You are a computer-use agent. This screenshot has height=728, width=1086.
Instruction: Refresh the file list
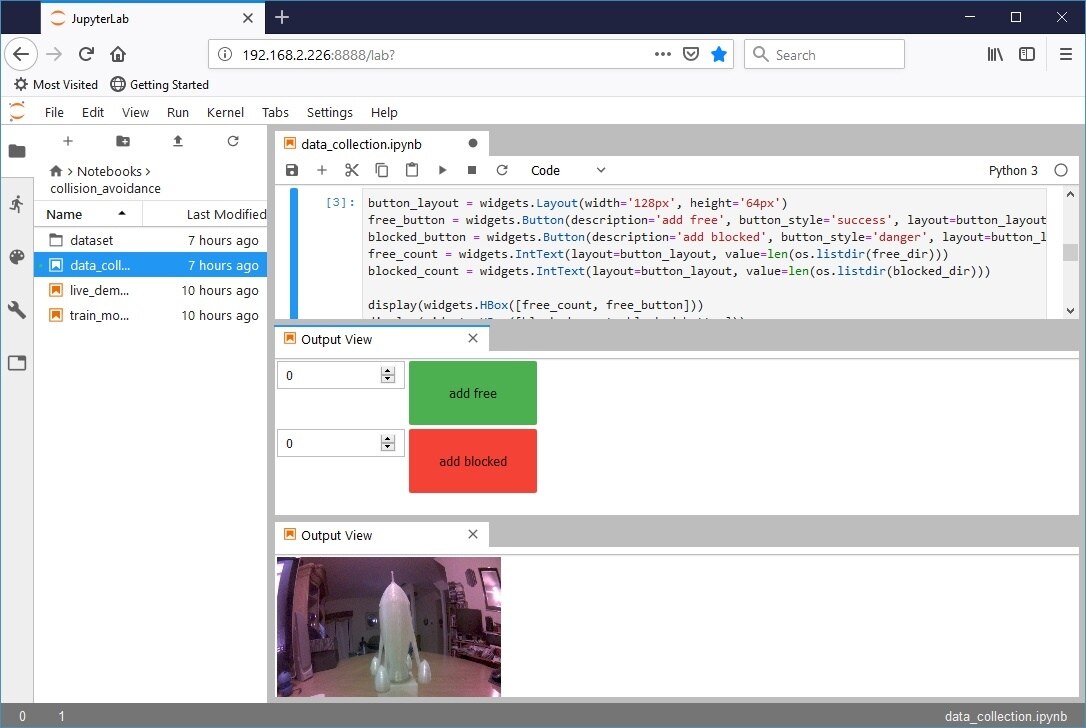pyautogui.click(x=233, y=141)
